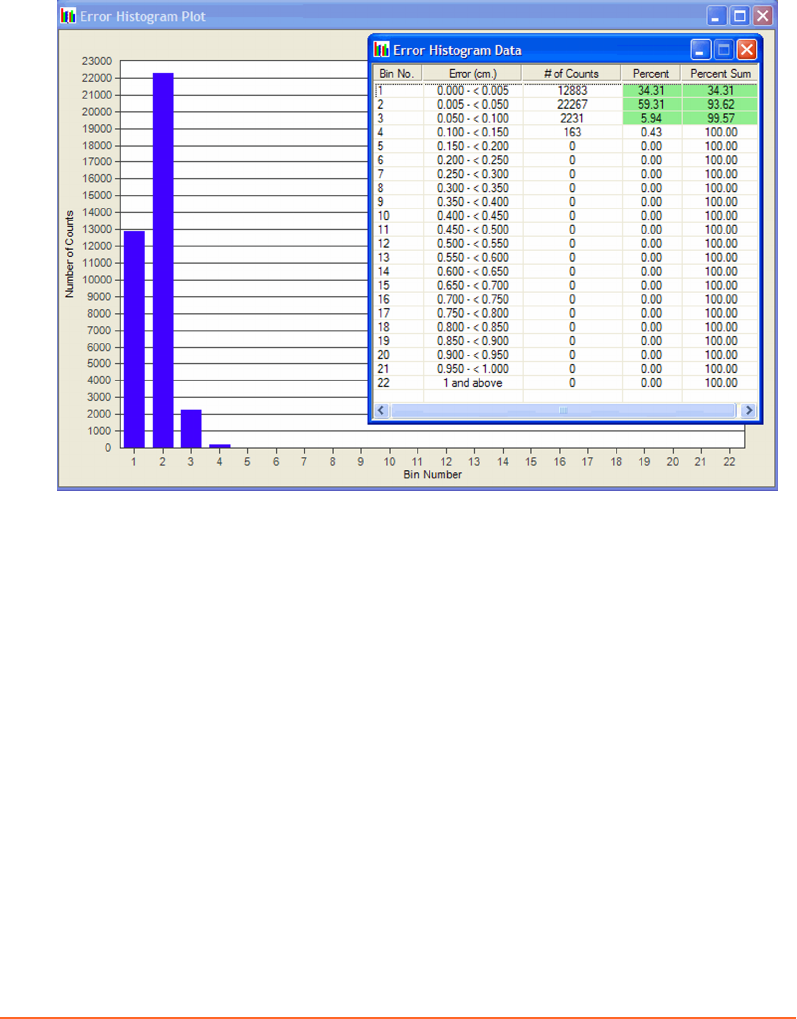797x1019 pixels.
Task: Select the '1 and above' error cell
Action: point(473,383)
